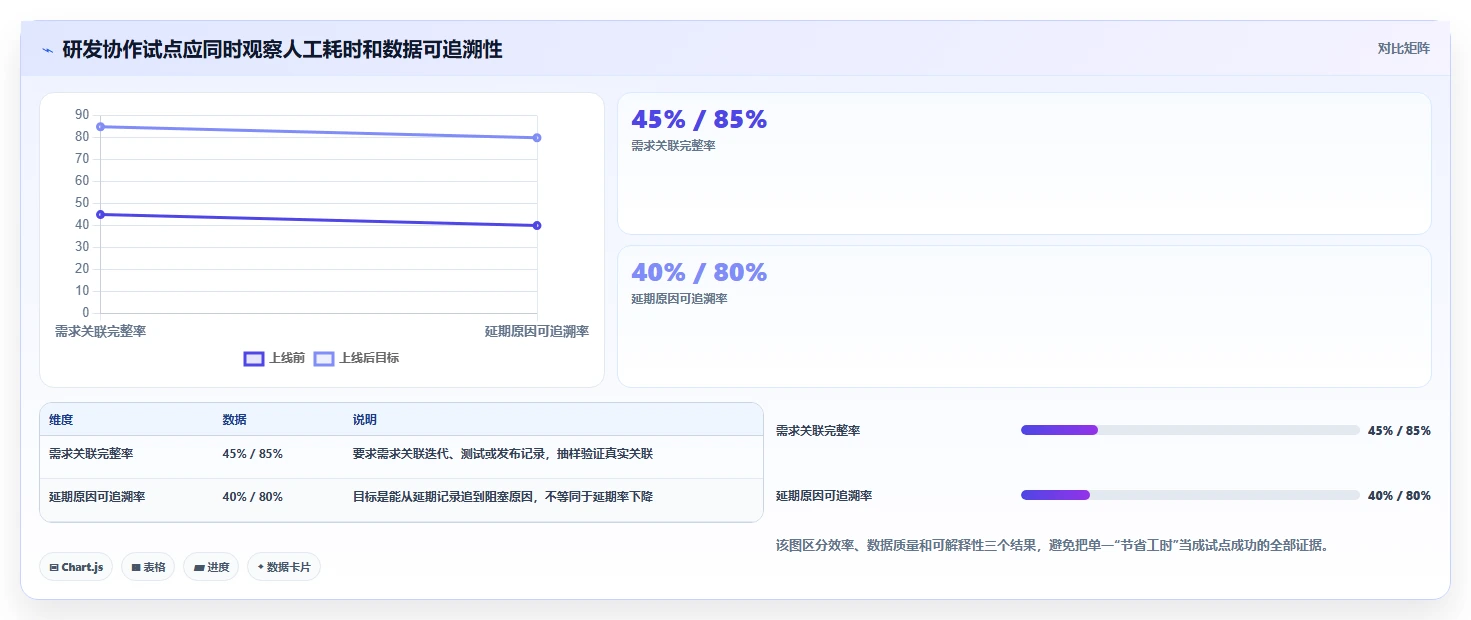
Task: Click the 上线后目标 data point at 80
Action: pos(537,138)
